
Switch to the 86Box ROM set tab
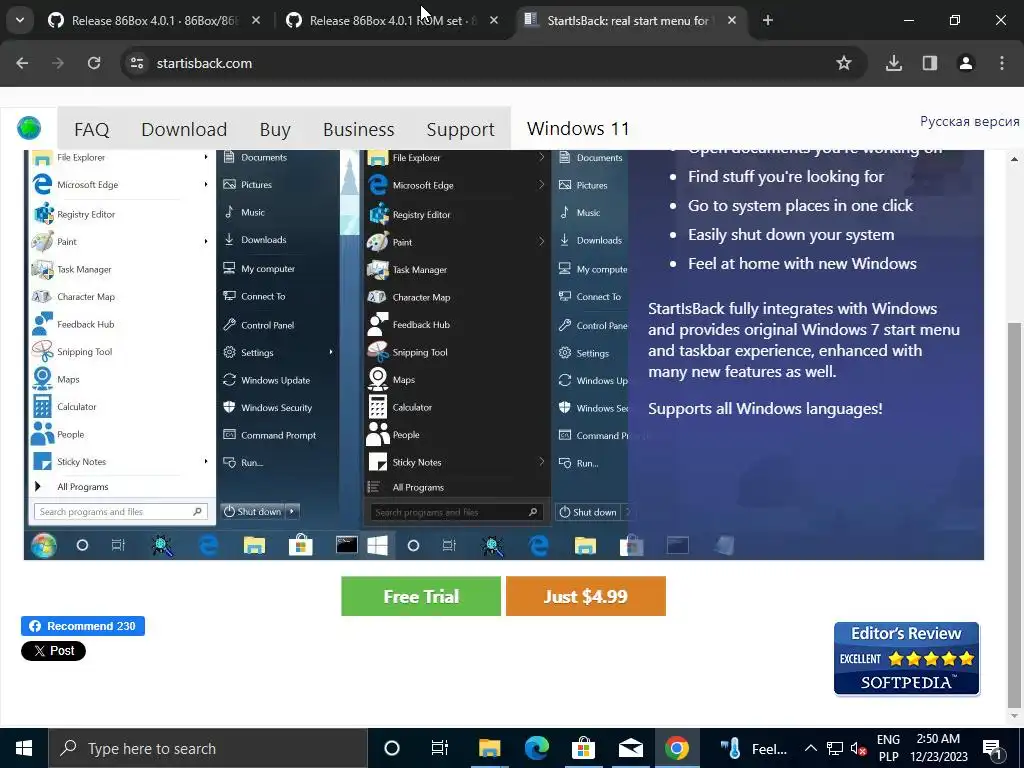[x=392, y=20]
